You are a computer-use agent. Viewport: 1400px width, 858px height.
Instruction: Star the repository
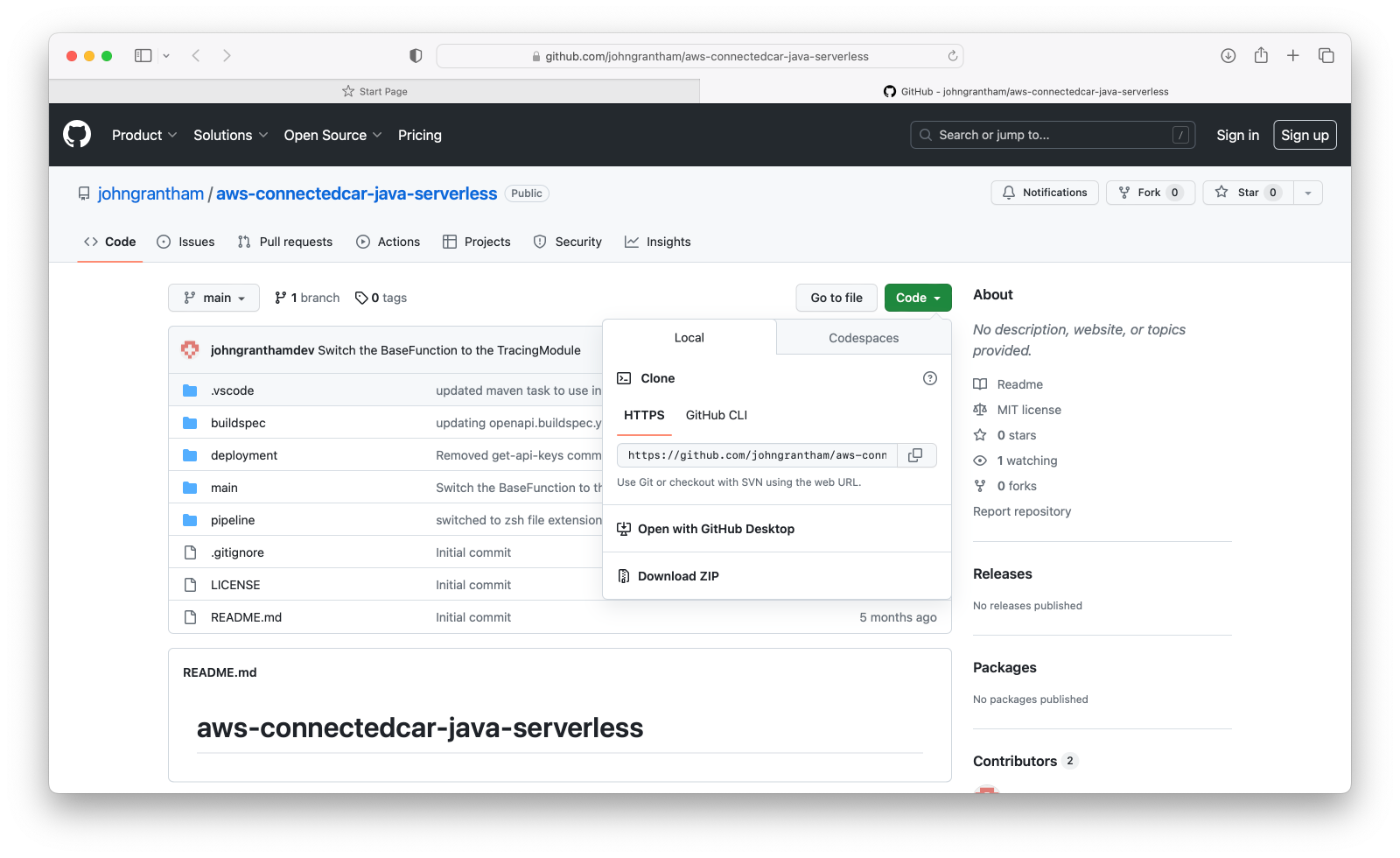(x=1249, y=193)
